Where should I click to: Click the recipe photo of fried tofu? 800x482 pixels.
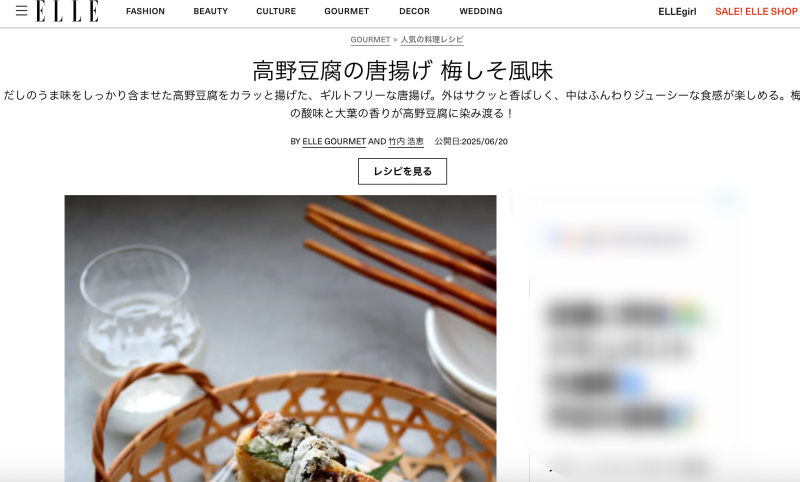click(x=280, y=338)
